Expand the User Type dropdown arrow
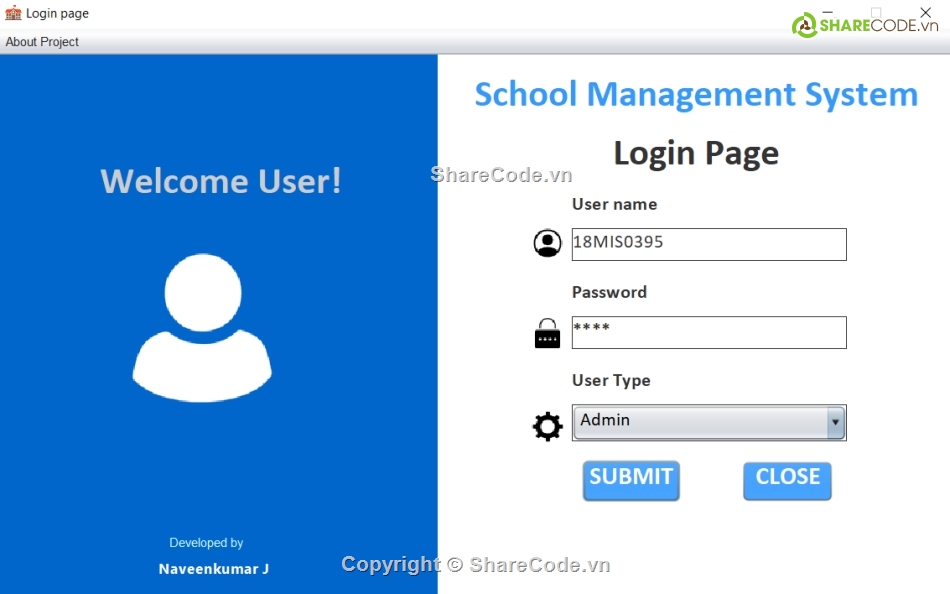This screenshot has width=950, height=594. (x=835, y=423)
